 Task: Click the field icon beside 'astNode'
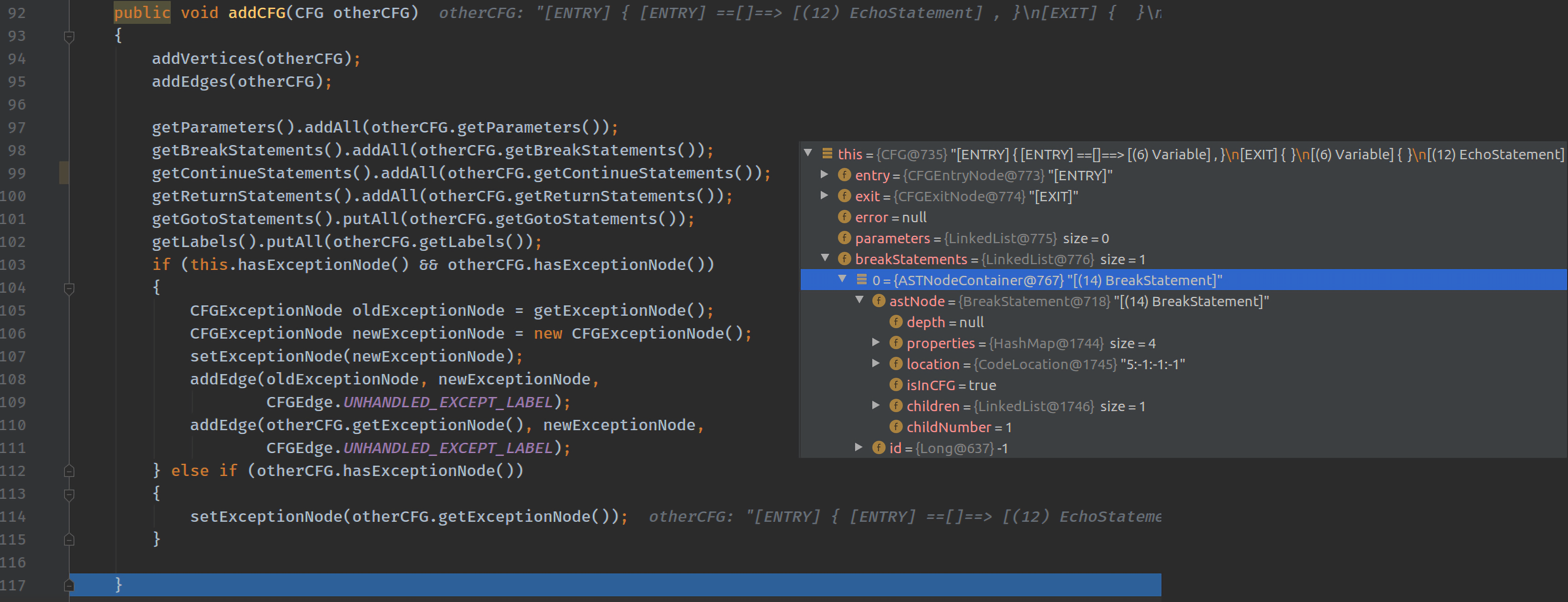(x=879, y=301)
